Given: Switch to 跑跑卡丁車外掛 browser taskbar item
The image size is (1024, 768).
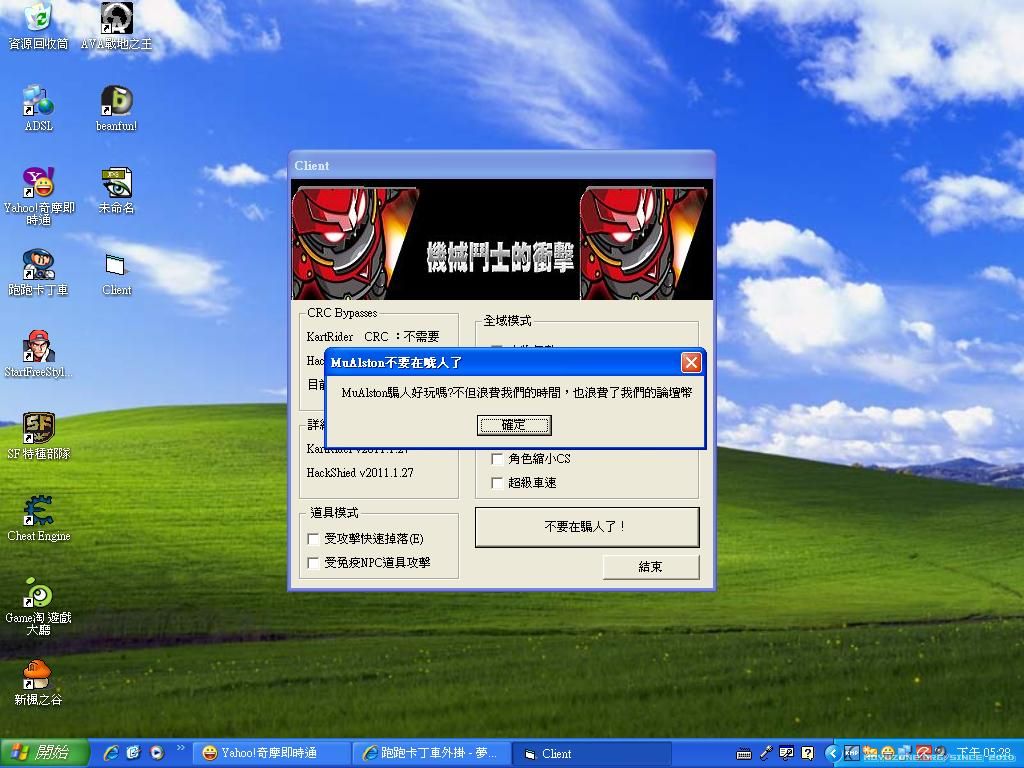Looking at the screenshot, I should pyautogui.click(x=430, y=753).
